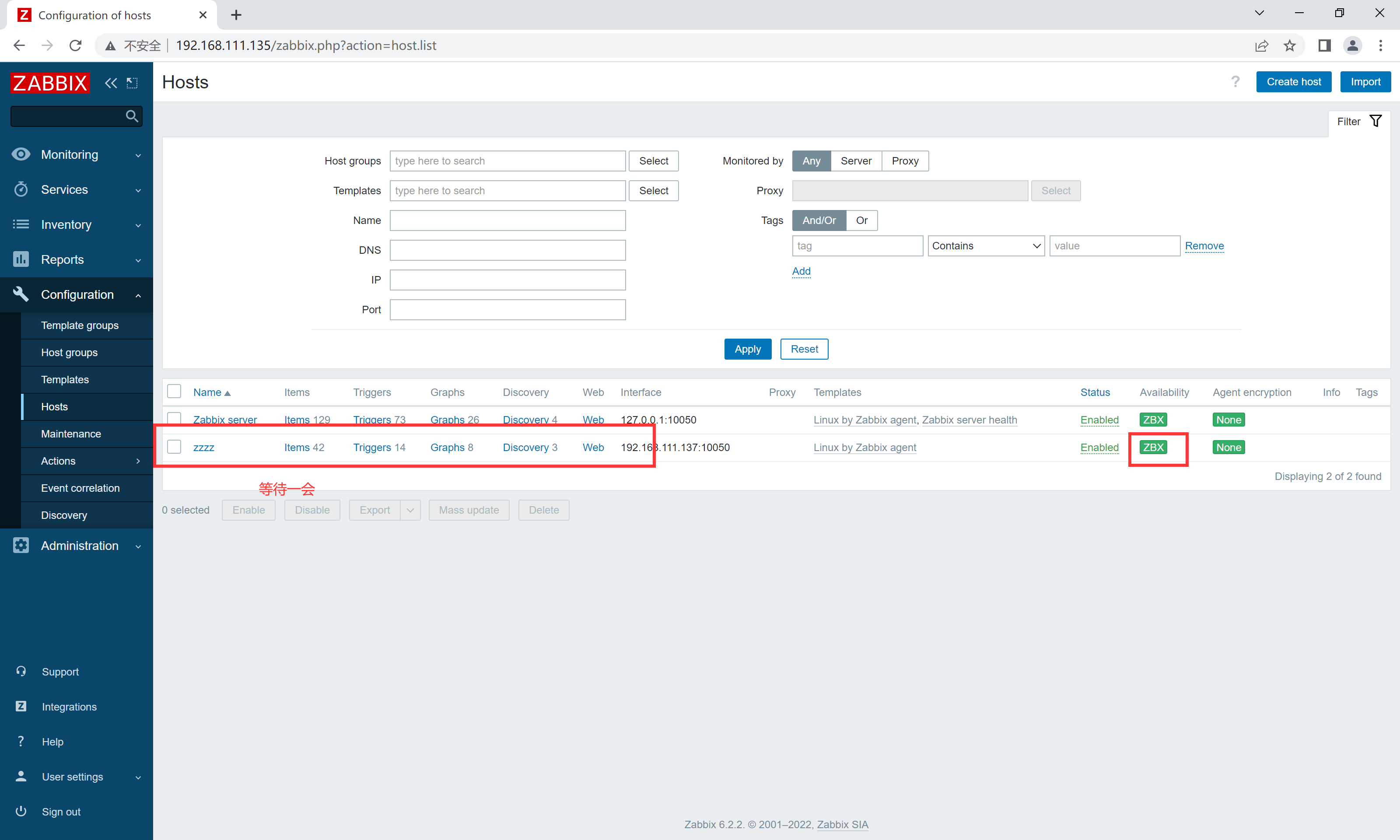Image resolution: width=1400 pixels, height=840 pixels.
Task: Click the Integrations Z icon
Action: click(x=21, y=706)
